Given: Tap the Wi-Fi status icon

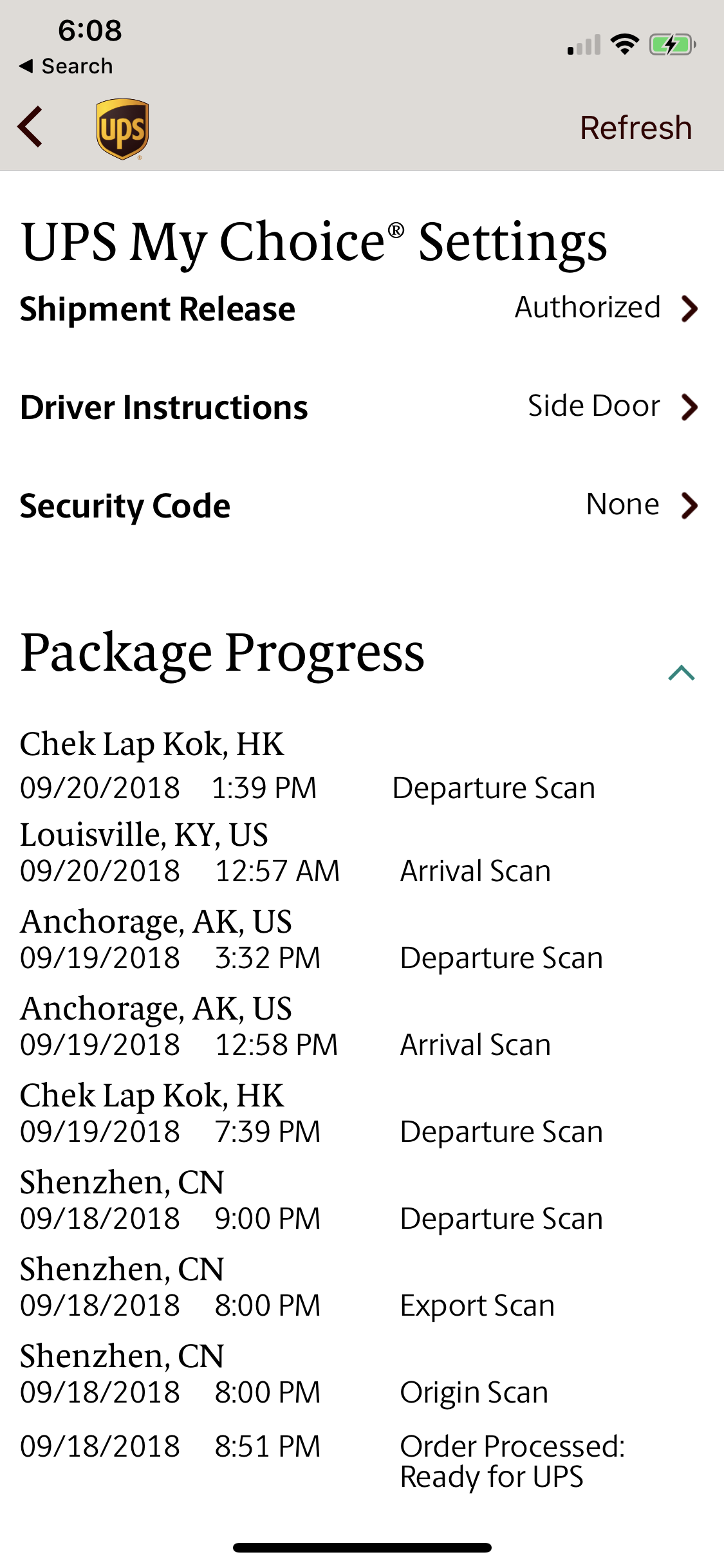Looking at the screenshot, I should click(624, 44).
